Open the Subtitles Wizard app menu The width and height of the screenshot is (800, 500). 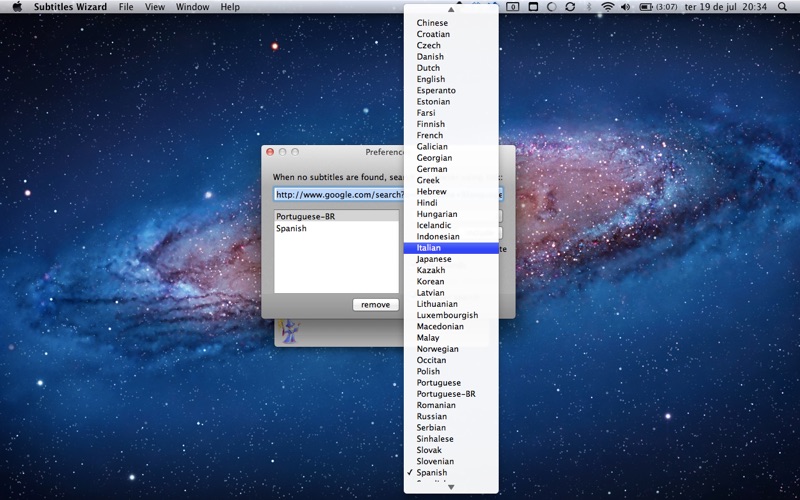point(70,7)
